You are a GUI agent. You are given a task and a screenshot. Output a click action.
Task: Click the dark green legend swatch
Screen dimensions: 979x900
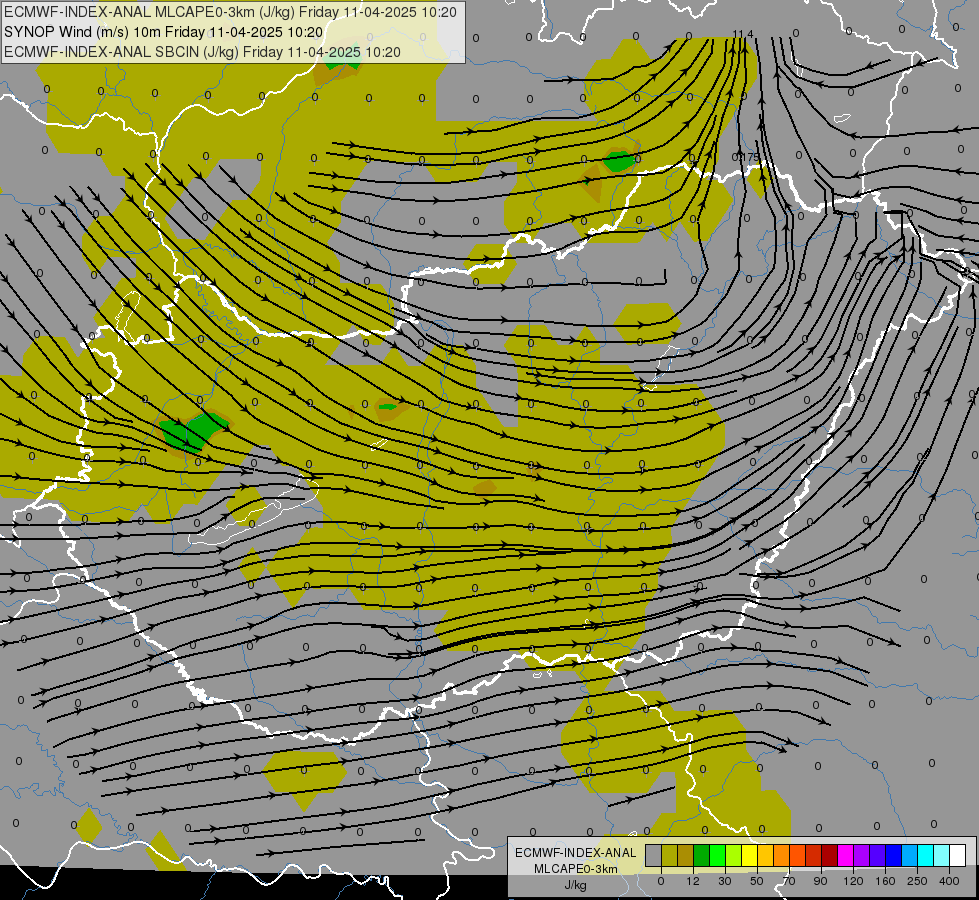pyautogui.click(x=701, y=856)
